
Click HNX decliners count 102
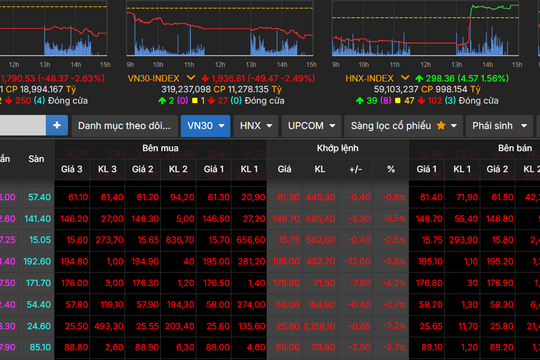point(434,101)
